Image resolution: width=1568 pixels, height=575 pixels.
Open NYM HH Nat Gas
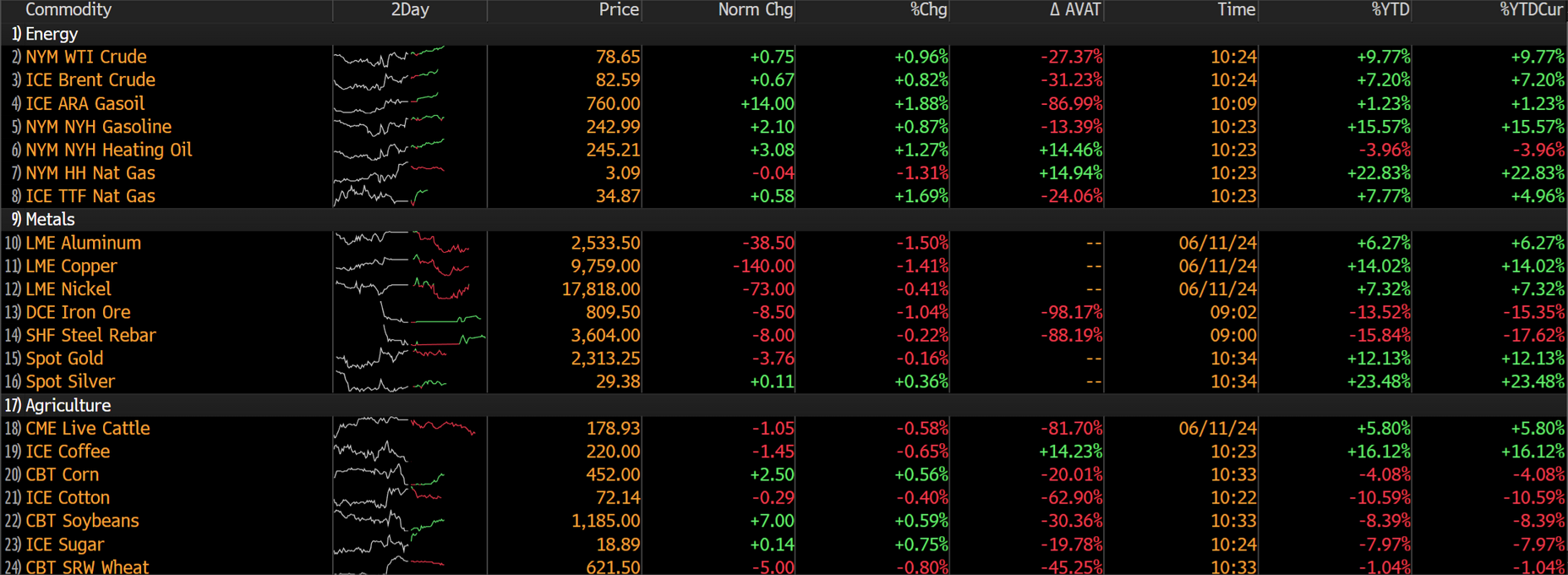point(90,172)
